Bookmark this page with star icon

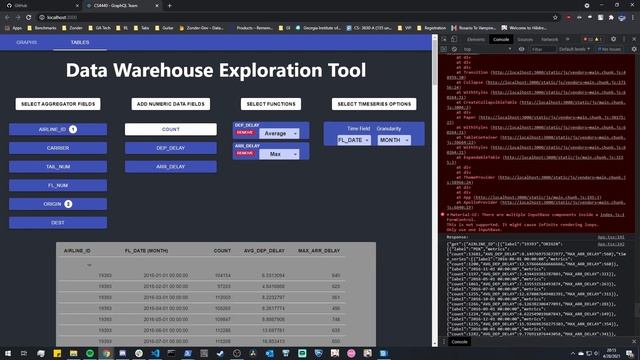point(555,18)
